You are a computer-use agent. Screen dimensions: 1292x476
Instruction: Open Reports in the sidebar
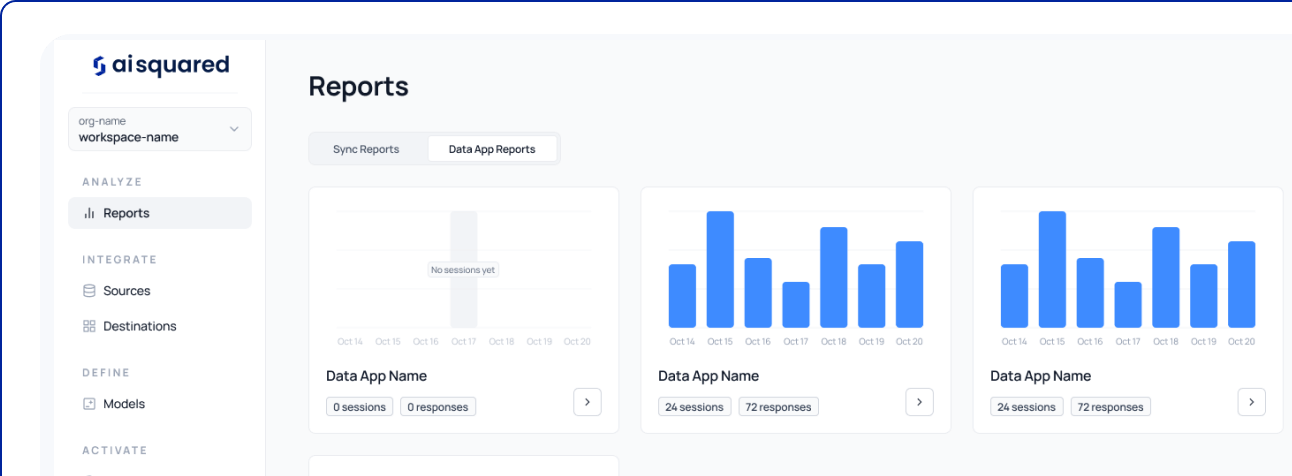(x=160, y=213)
